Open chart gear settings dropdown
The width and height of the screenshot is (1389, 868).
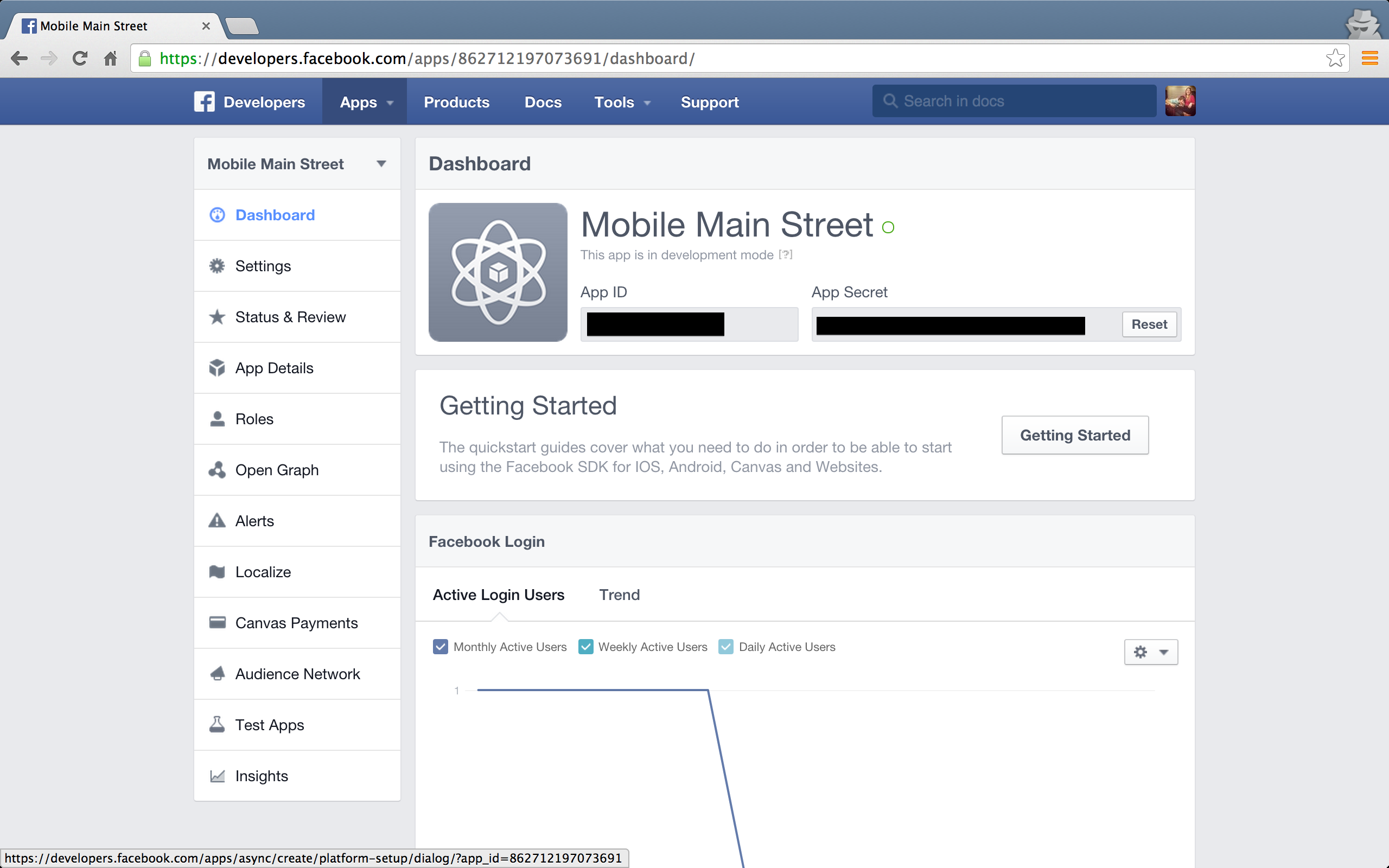pos(1150,652)
